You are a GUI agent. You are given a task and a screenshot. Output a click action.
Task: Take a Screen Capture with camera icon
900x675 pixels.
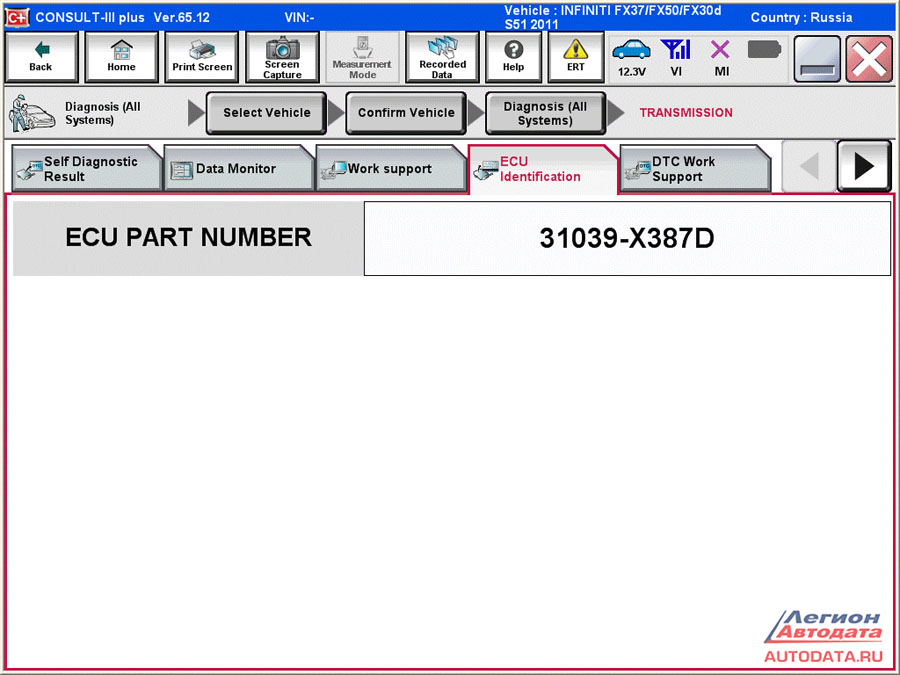coord(282,57)
